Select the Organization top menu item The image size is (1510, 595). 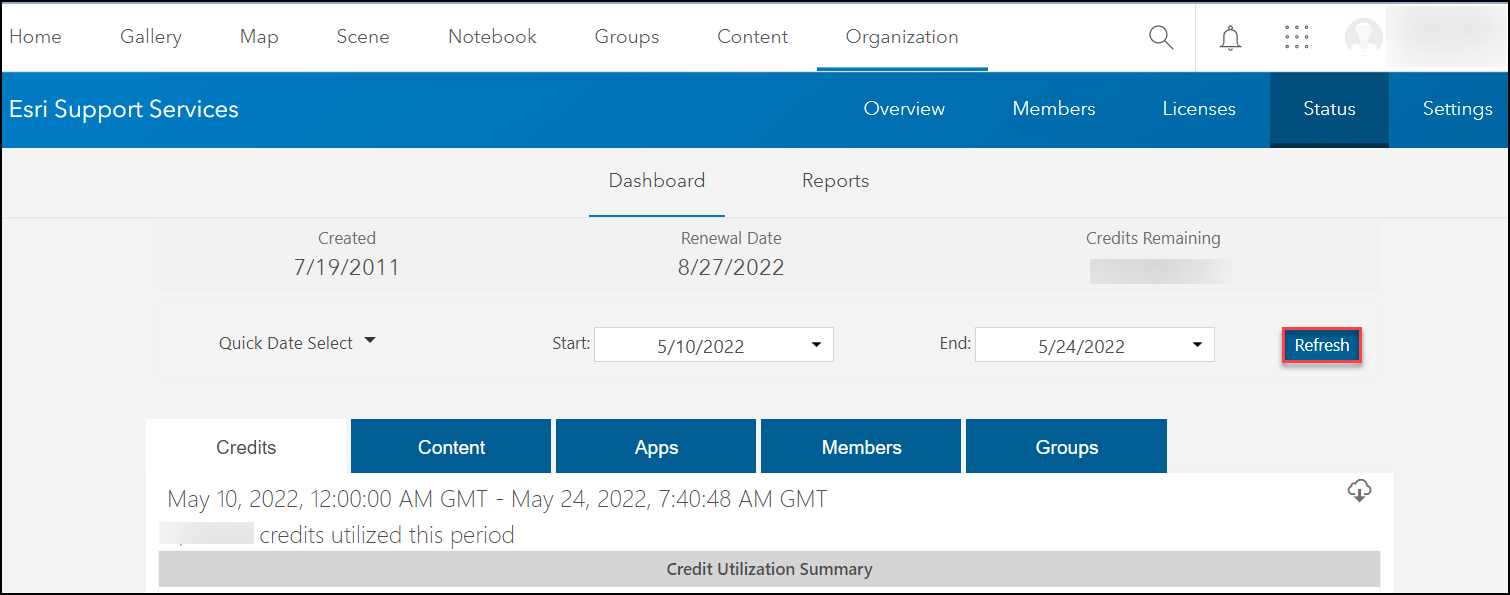point(902,37)
